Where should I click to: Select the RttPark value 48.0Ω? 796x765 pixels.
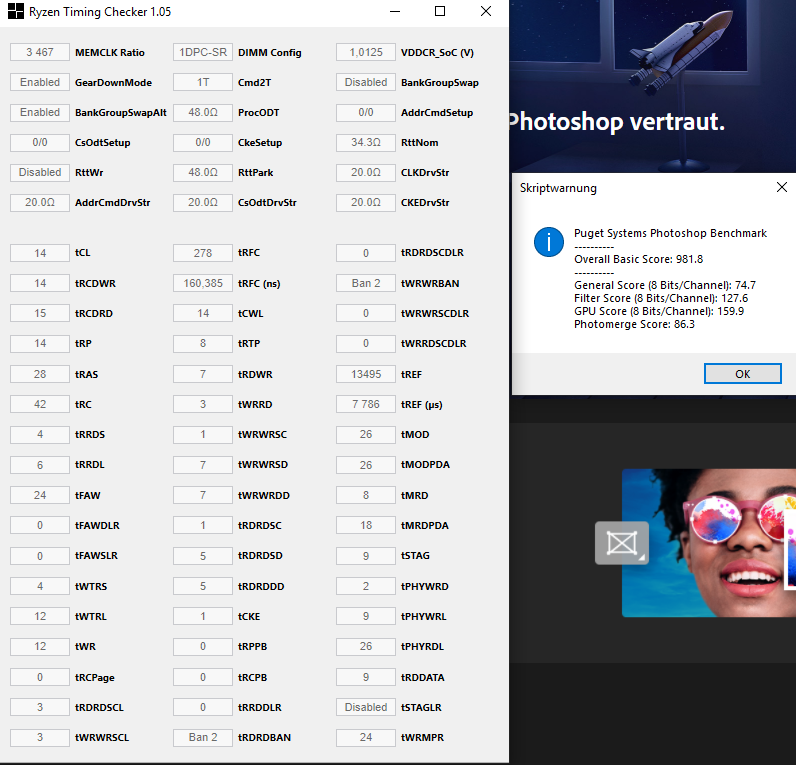[203, 172]
